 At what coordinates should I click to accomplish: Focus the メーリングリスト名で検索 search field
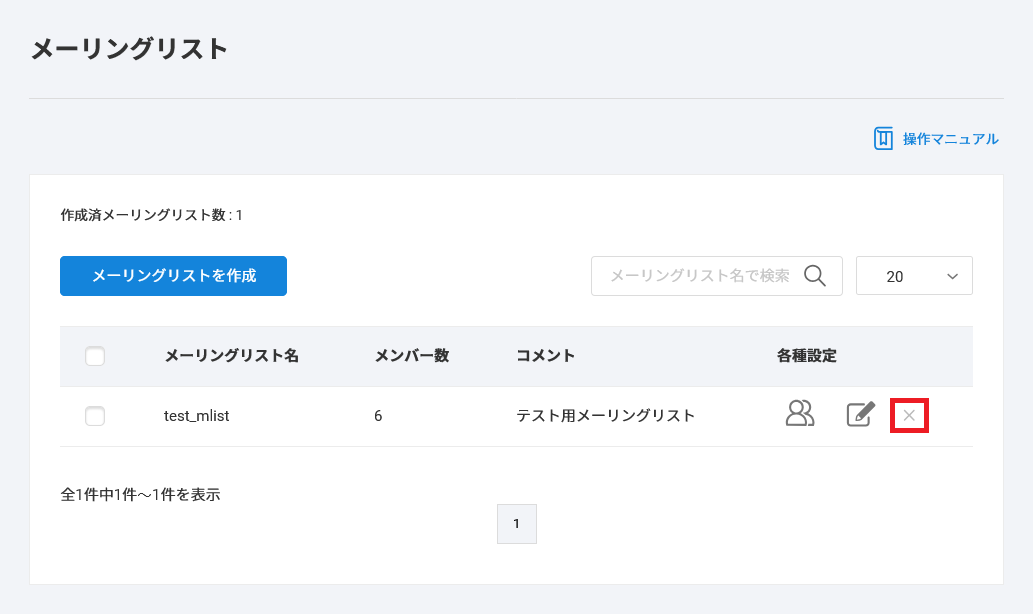(x=698, y=276)
